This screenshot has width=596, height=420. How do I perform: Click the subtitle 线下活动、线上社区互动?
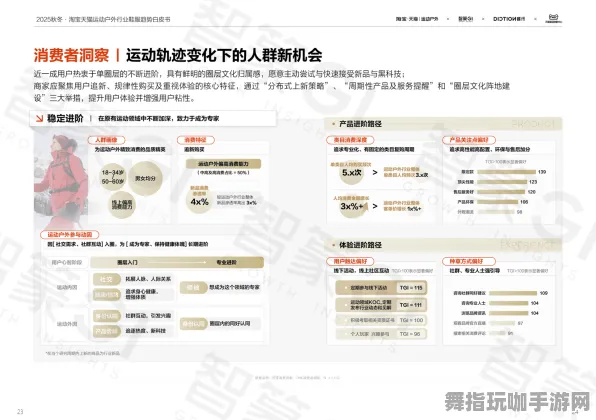pos(361,271)
